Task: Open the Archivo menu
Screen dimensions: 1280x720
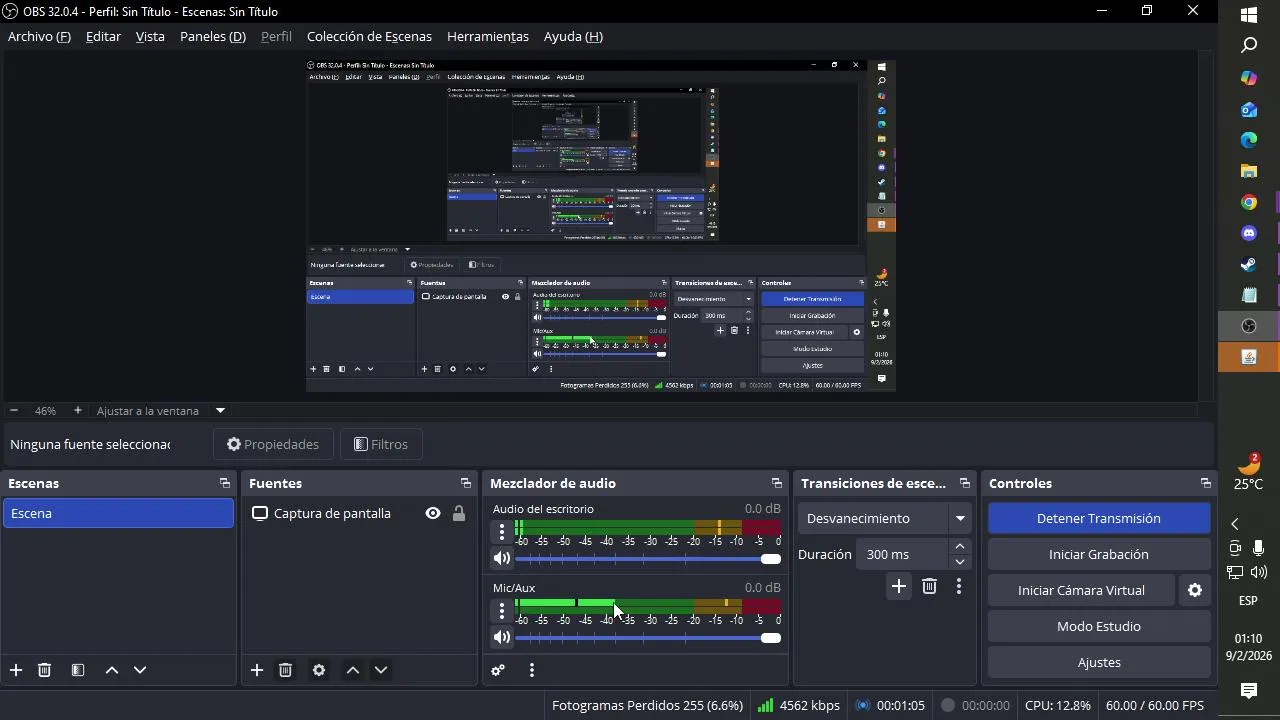Action: (x=39, y=36)
